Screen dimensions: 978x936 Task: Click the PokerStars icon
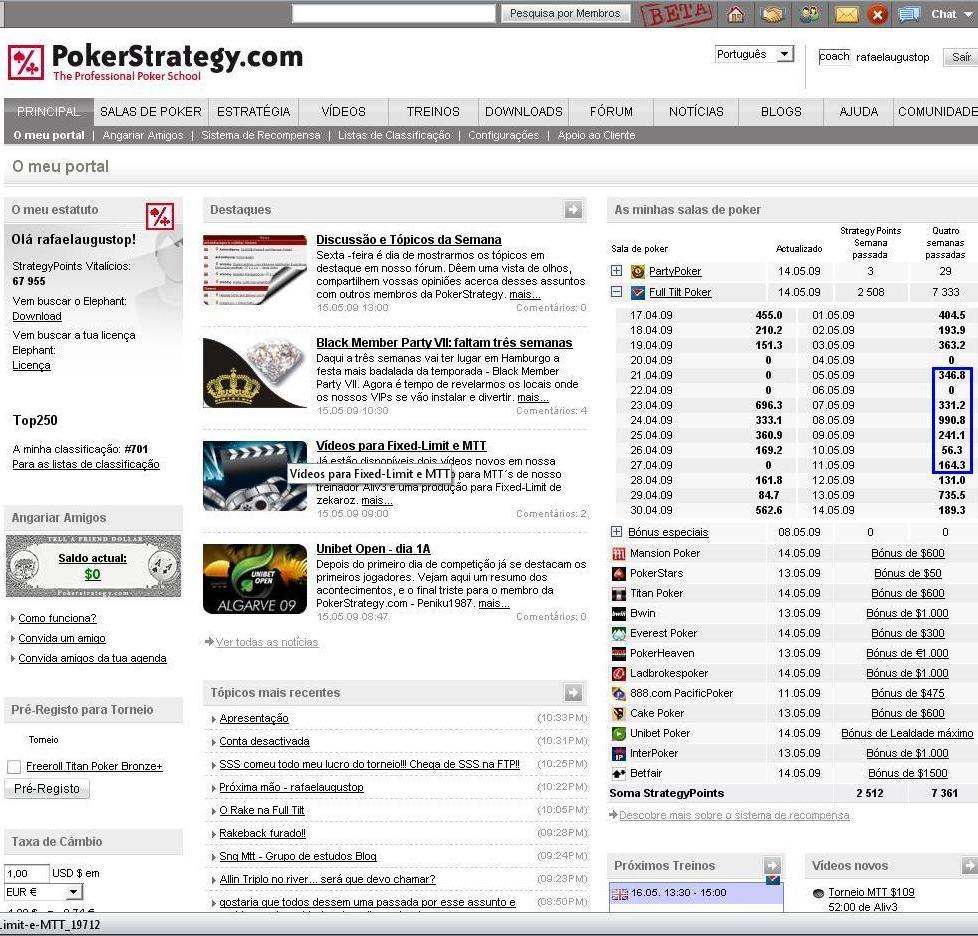(x=619, y=573)
